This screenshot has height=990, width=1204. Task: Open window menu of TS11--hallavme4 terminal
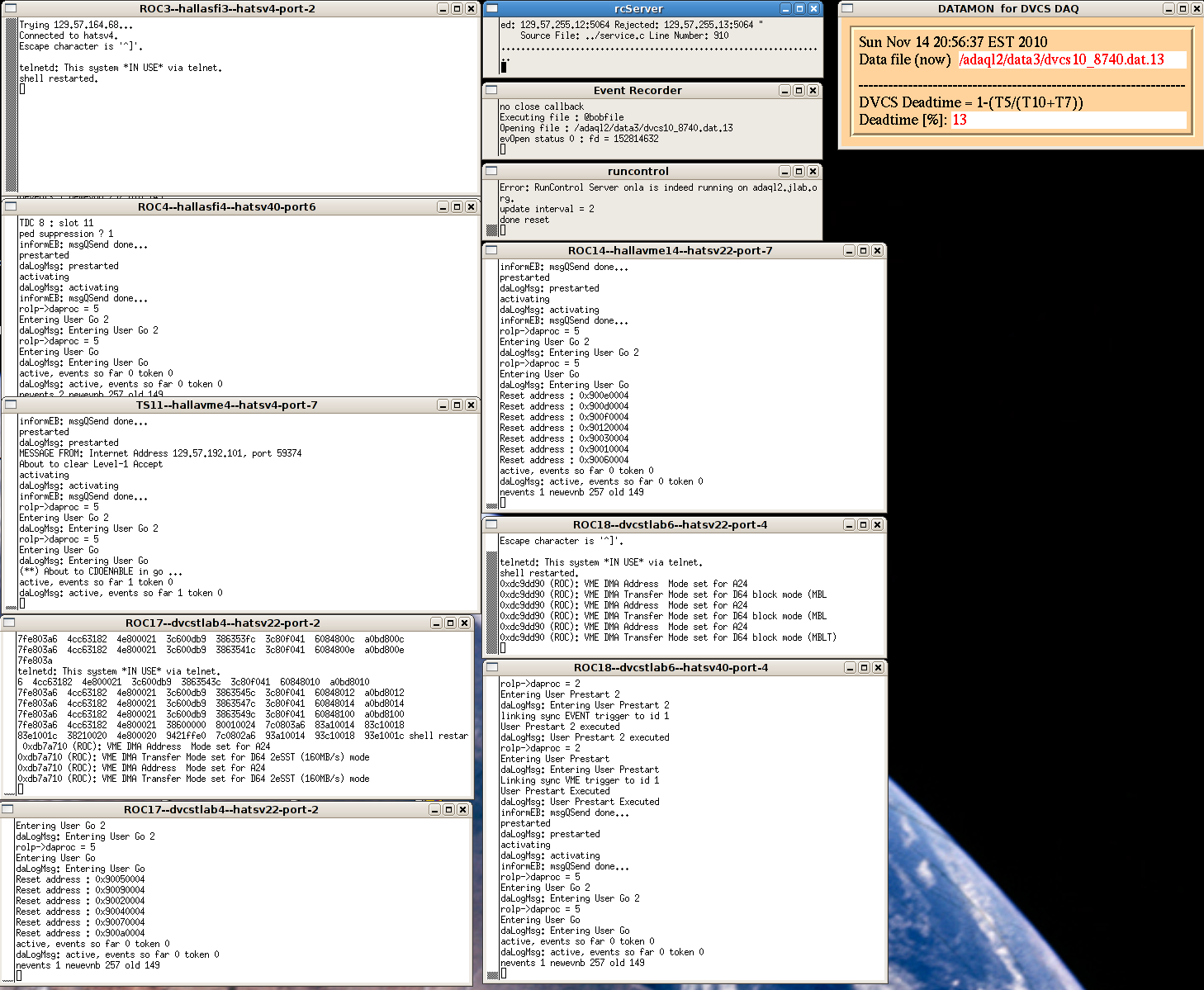click(11, 405)
